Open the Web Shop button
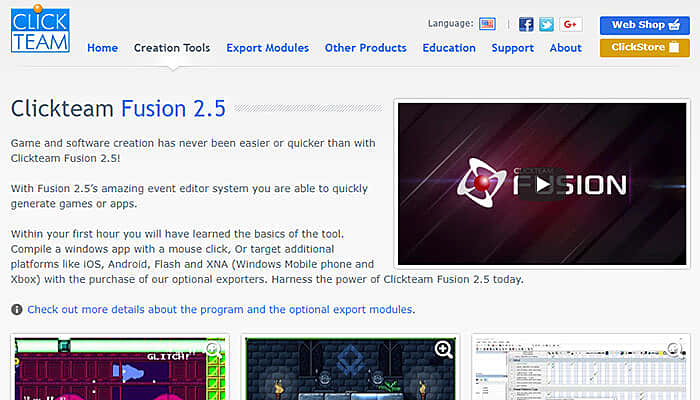 pos(645,25)
